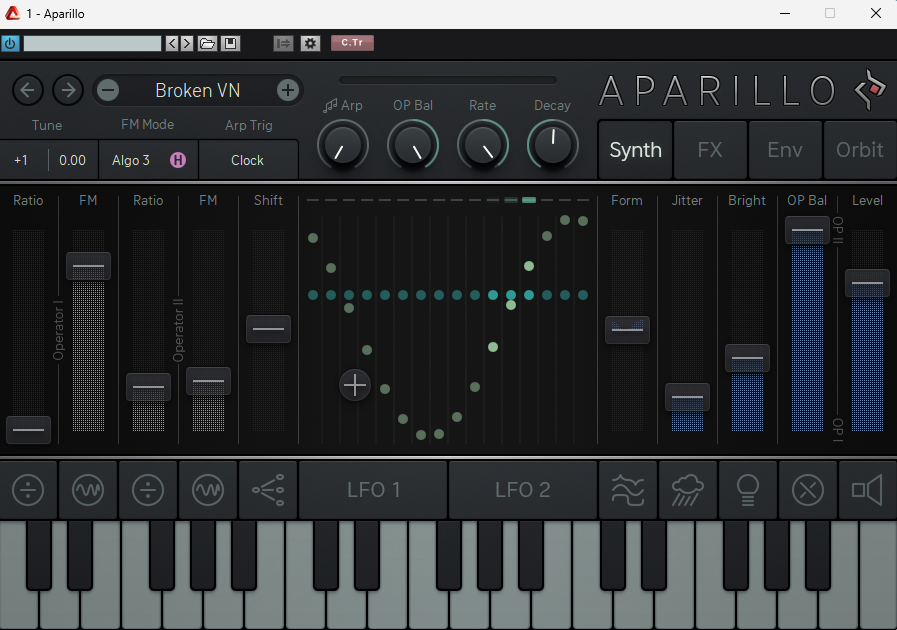Click the Form slider handle
Viewport: 897px width, 630px height.
click(x=627, y=330)
